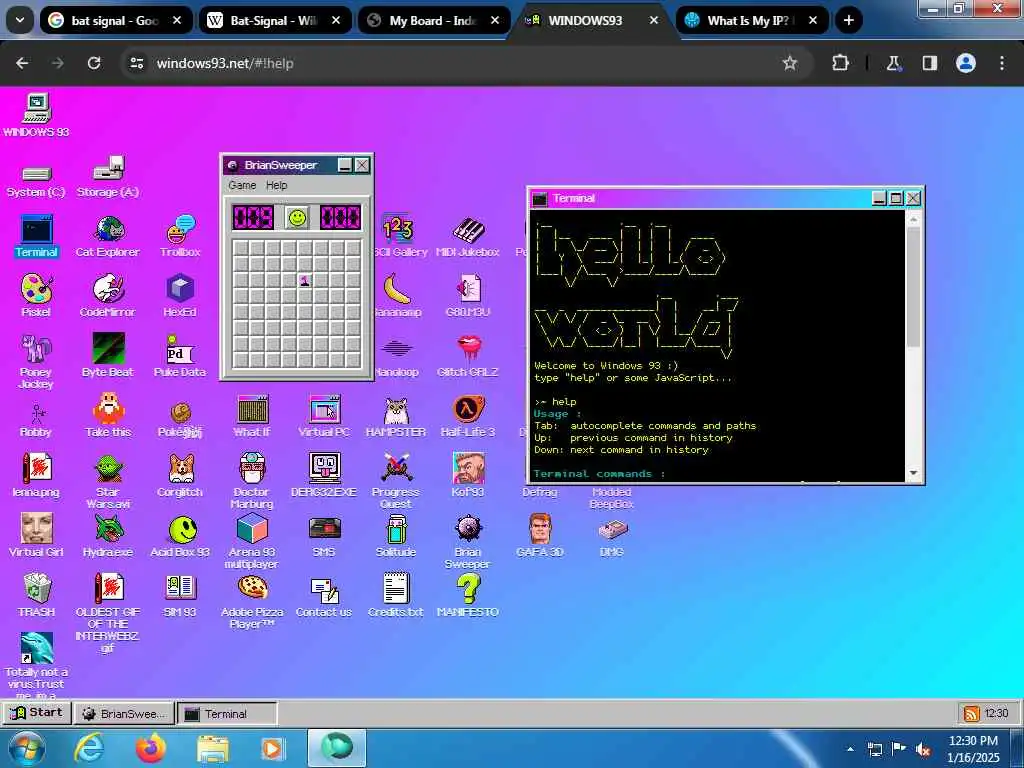
Task: Launch the Piskel paint icon
Action: [x=36, y=296]
